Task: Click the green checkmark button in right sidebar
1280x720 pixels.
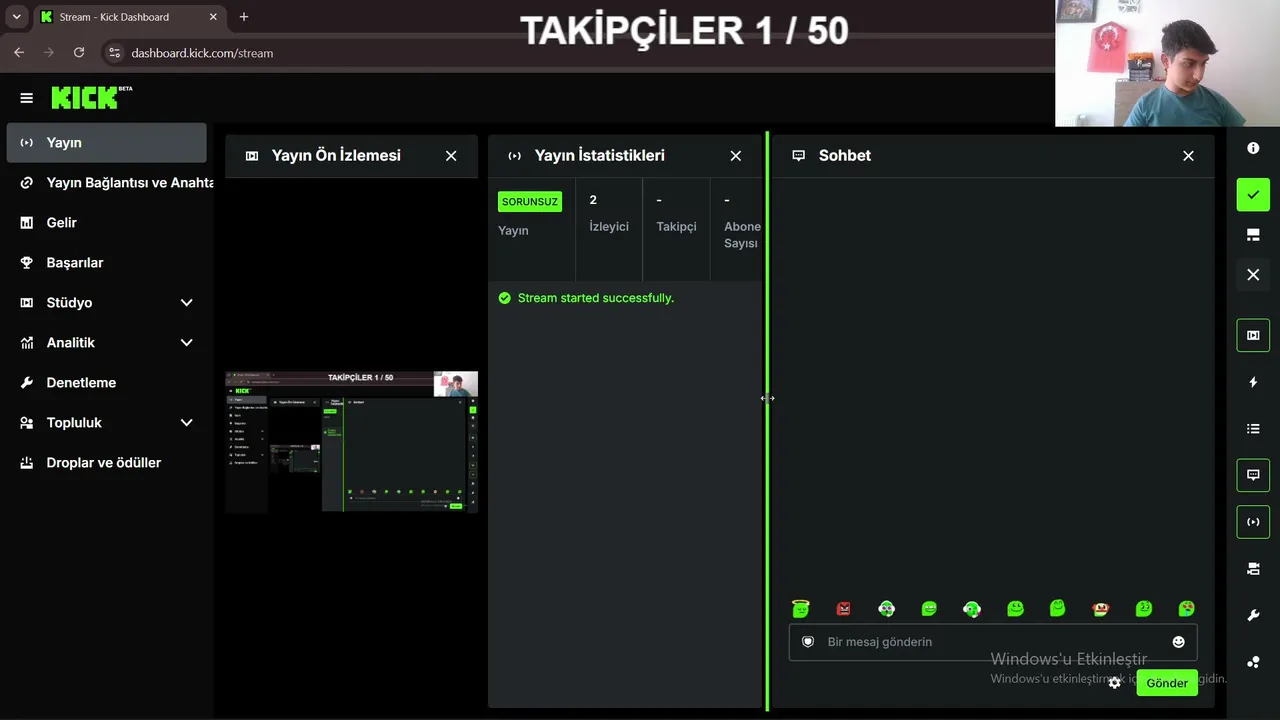Action: point(1253,194)
